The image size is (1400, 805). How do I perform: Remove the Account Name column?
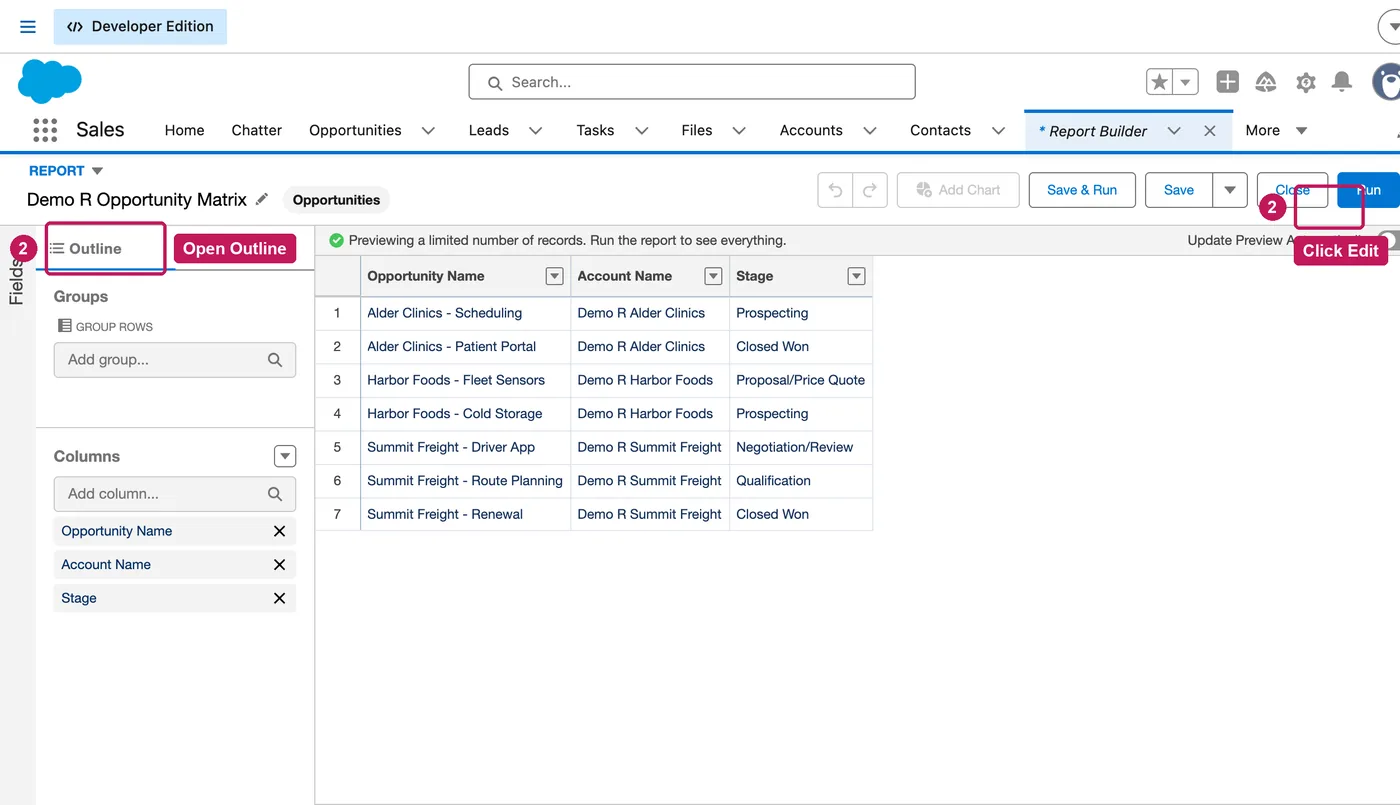(x=279, y=565)
